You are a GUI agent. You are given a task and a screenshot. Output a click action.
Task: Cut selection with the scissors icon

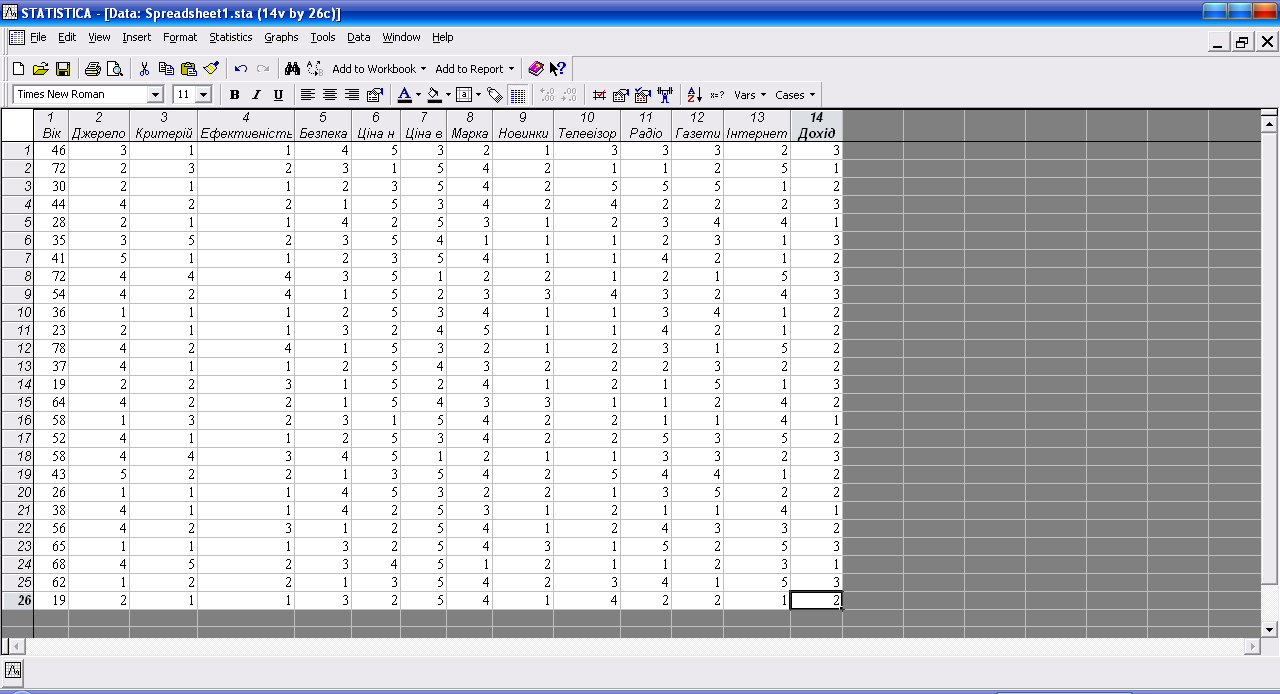144,69
